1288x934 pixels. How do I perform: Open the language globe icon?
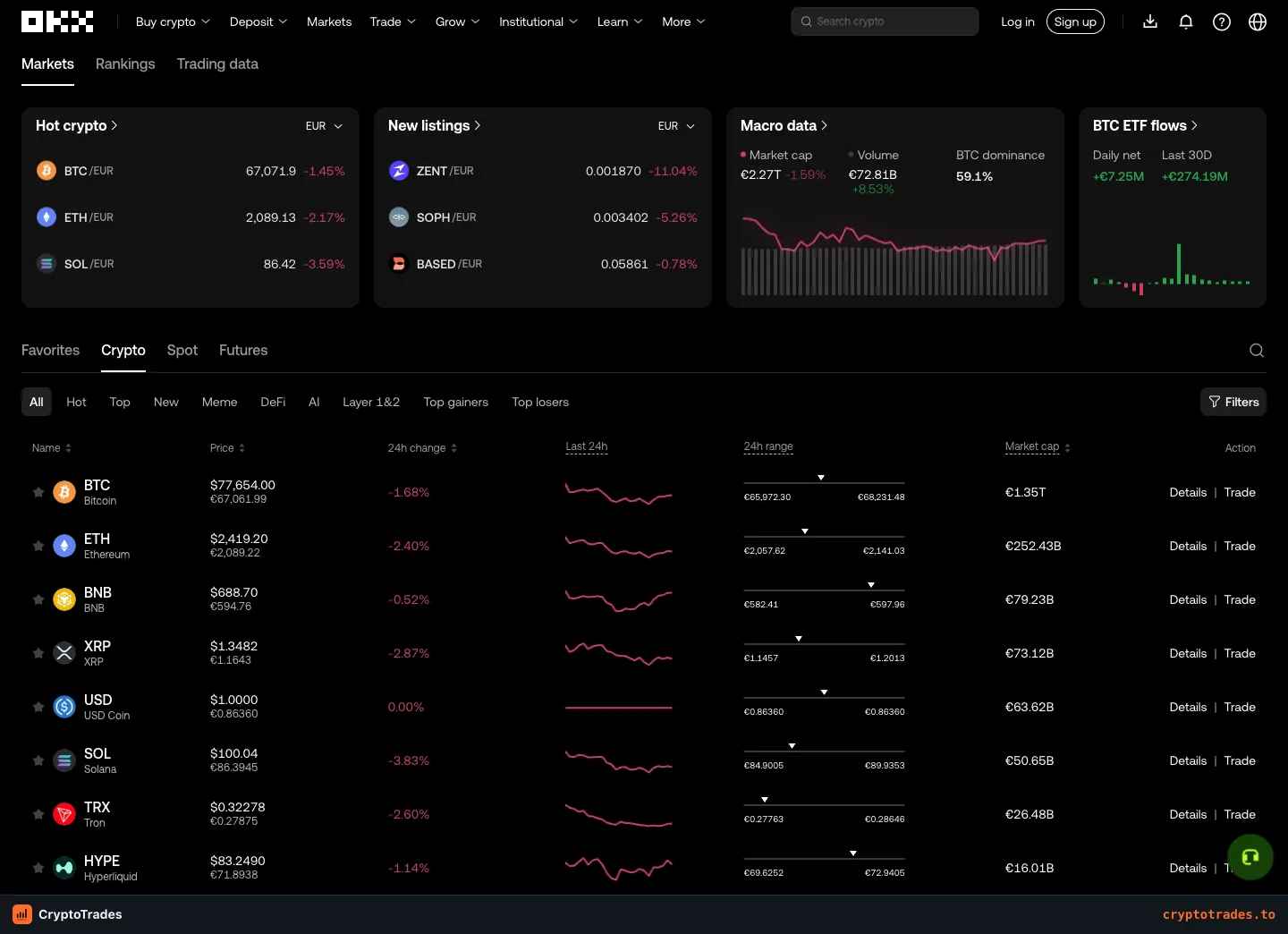1258,21
